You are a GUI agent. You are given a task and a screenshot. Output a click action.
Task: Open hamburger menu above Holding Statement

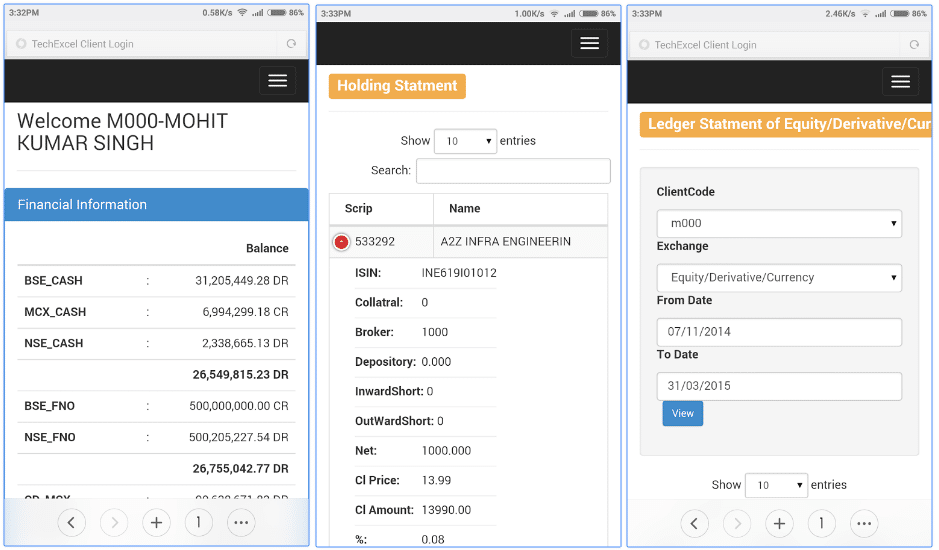[x=589, y=43]
